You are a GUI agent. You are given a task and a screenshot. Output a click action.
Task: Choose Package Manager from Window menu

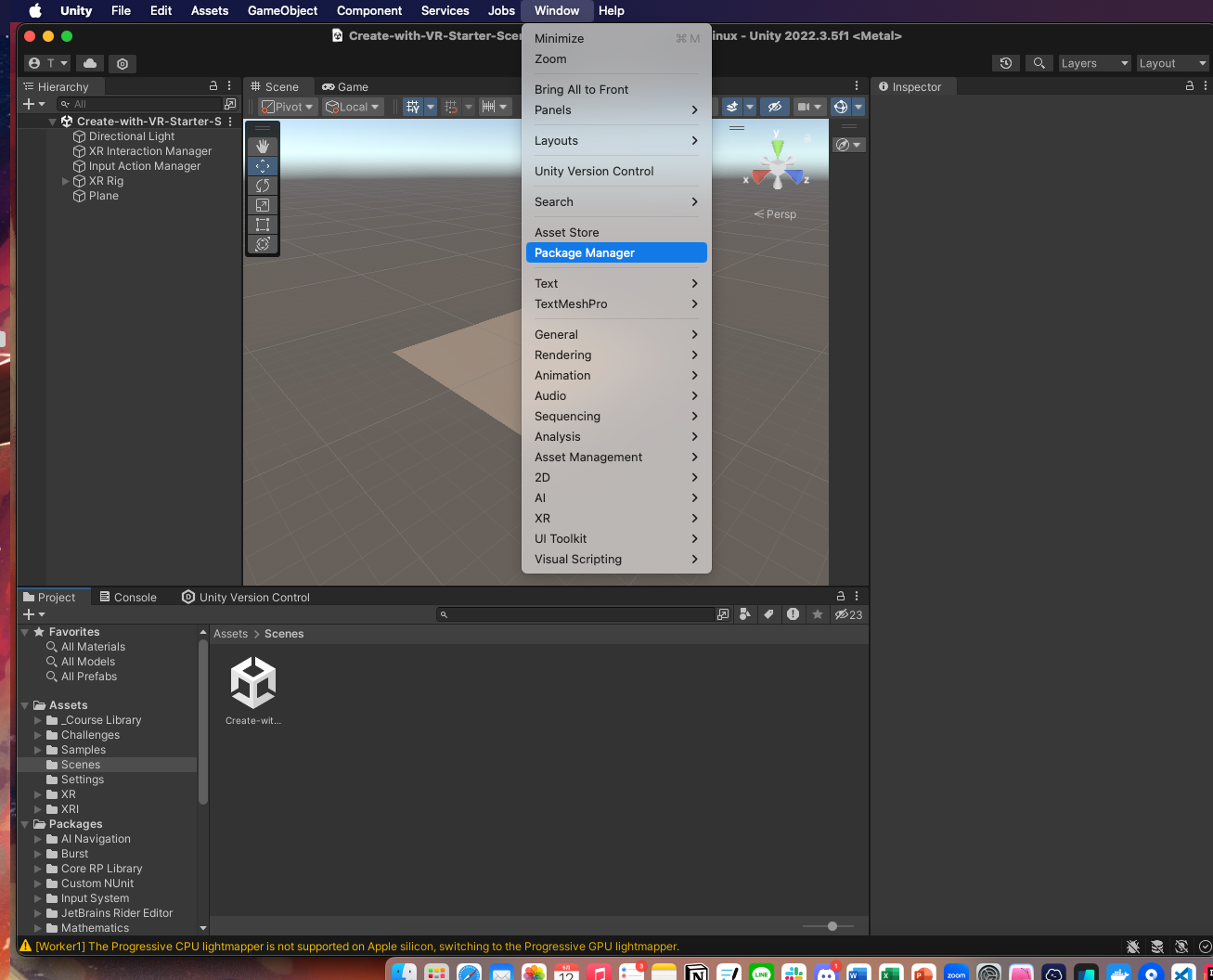tap(616, 252)
